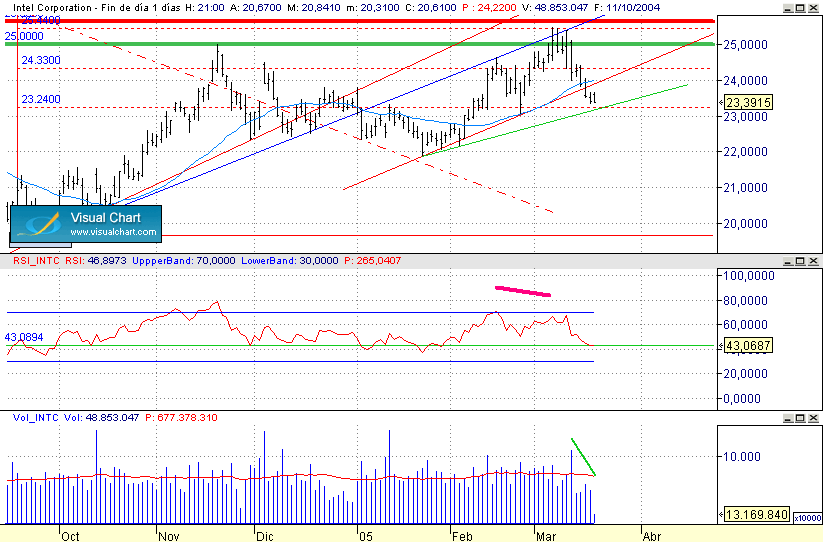Maximize the Vol_INTC volume panel
The width and height of the screenshot is (823, 542).
(x=800, y=418)
